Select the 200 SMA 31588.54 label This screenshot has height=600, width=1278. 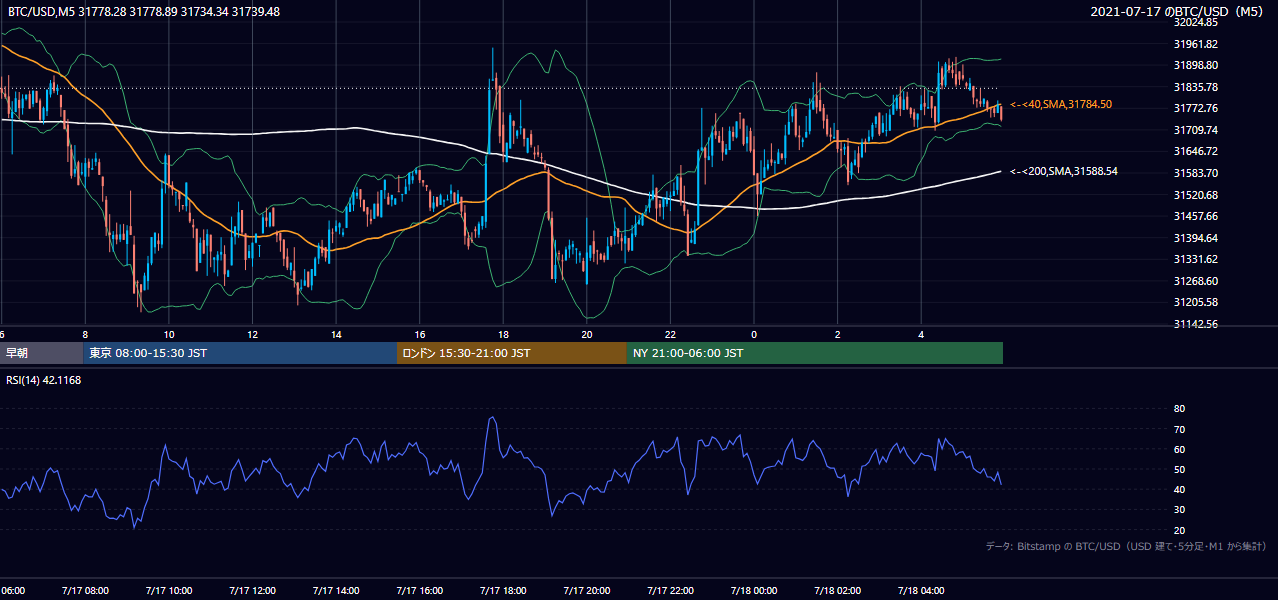(x=1064, y=171)
